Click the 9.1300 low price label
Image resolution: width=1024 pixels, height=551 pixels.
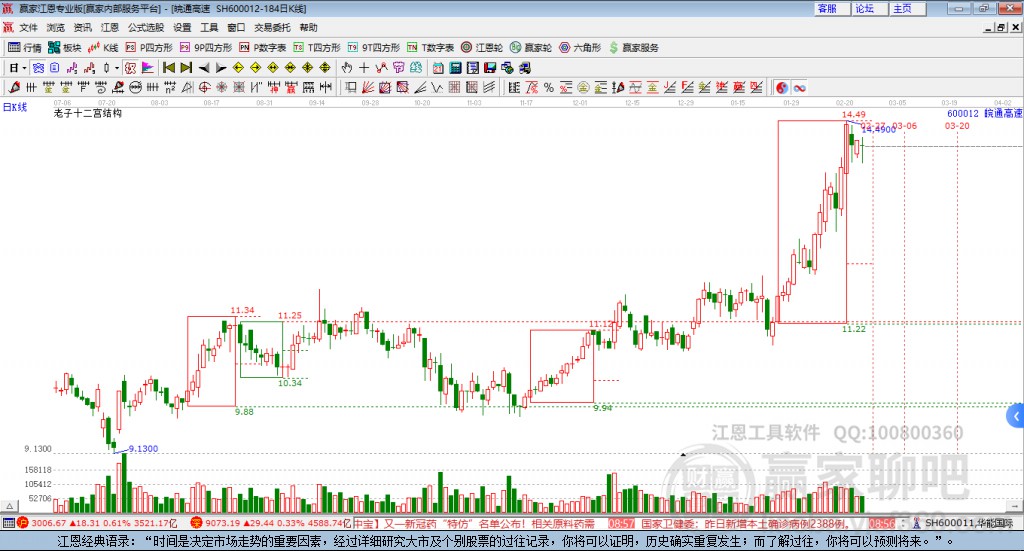pos(143,449)
